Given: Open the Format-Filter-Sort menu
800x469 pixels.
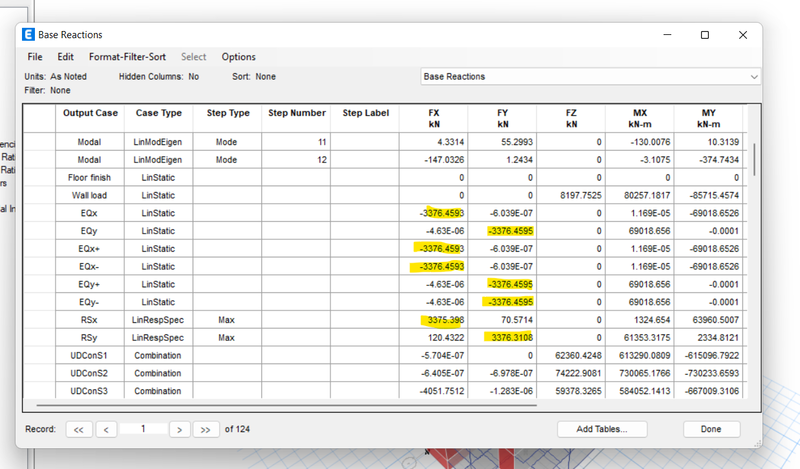Looking at the screenshot, I should pyautogui.click(x=127, y=57).
